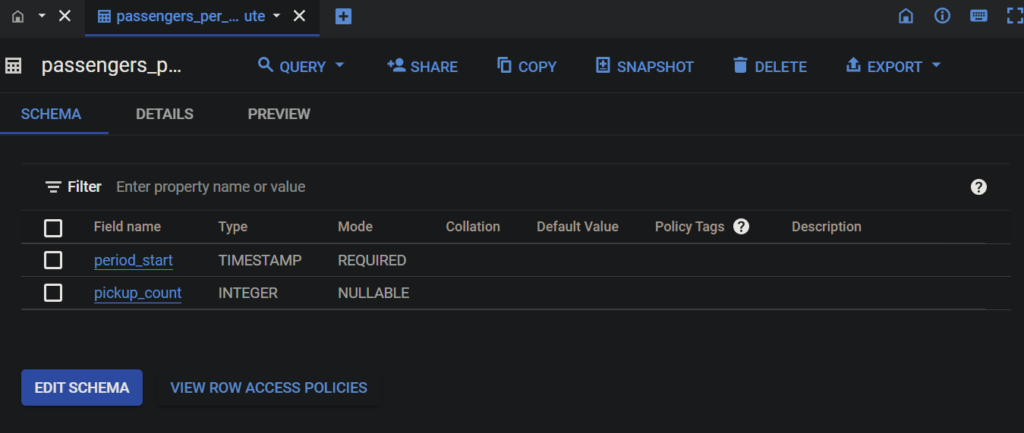This screenshot has height=433, width=1024.
Task: Click the info icon in top-right
Action: pyautogui.click(x=942, y=17)
